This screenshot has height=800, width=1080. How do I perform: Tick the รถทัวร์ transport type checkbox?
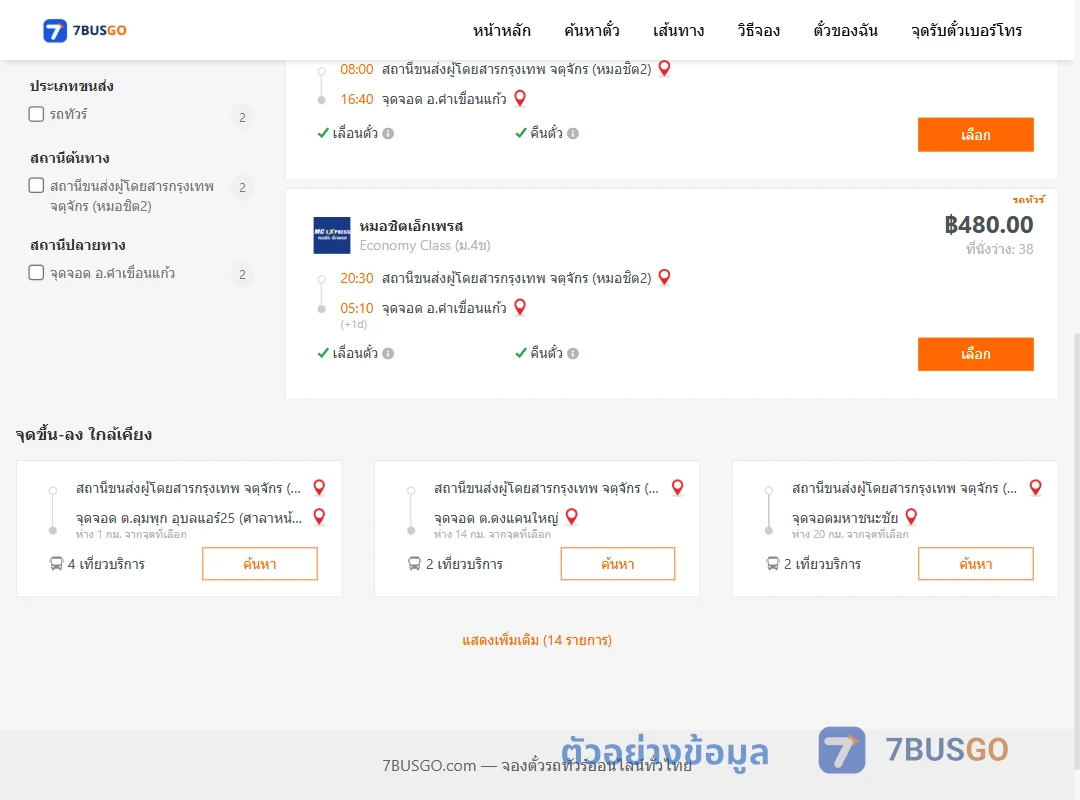click(36, 114)
